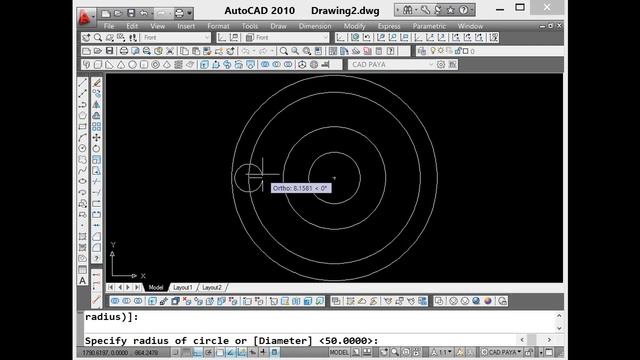The width and height of the screenshot is (640, 360).
Task: Open the Parametric menu
Action: [x=429, y=26]
